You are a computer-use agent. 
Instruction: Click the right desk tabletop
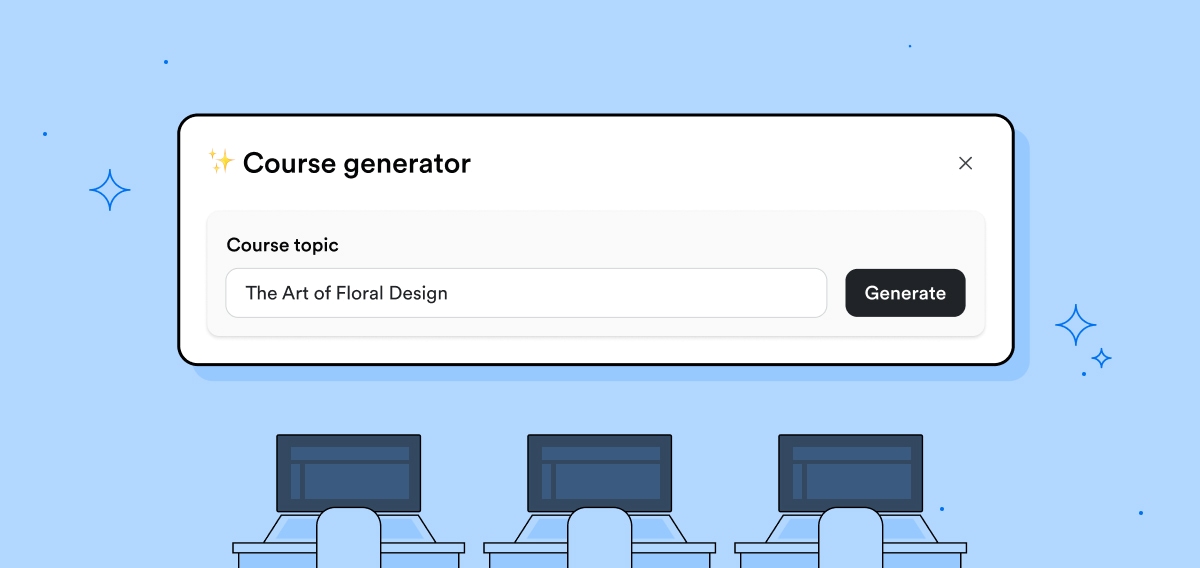(851, 548)
